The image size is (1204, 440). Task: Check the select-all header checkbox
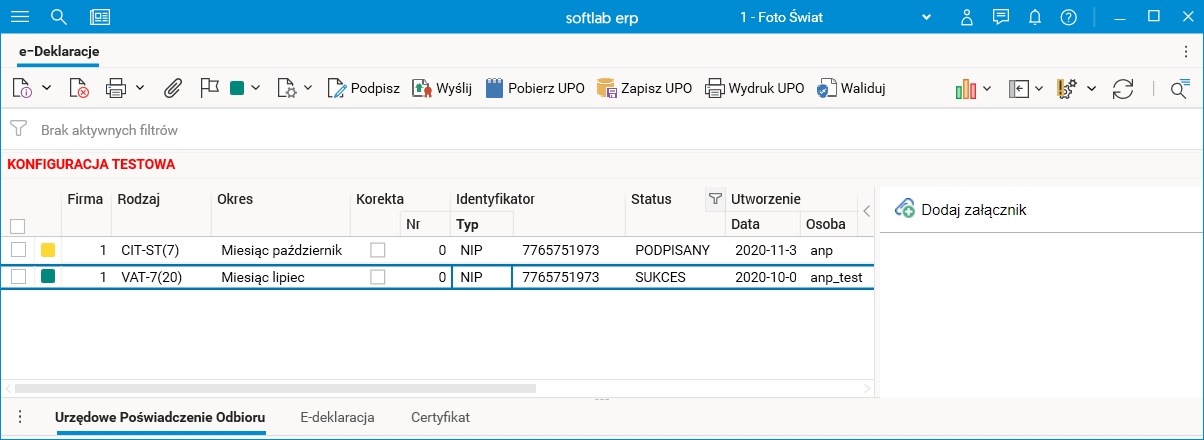tap(18, 226)
